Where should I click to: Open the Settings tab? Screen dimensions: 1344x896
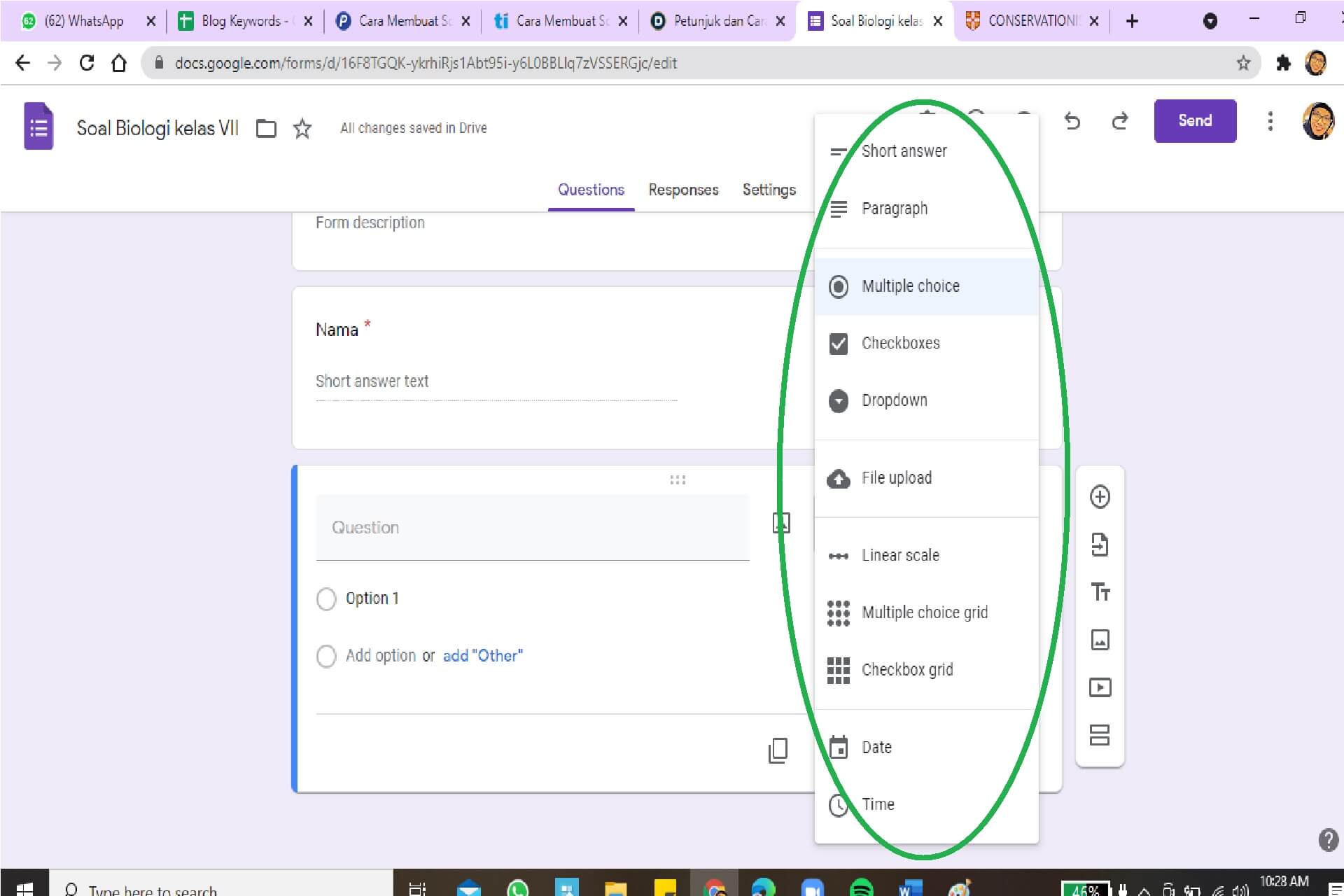[769, 190]
